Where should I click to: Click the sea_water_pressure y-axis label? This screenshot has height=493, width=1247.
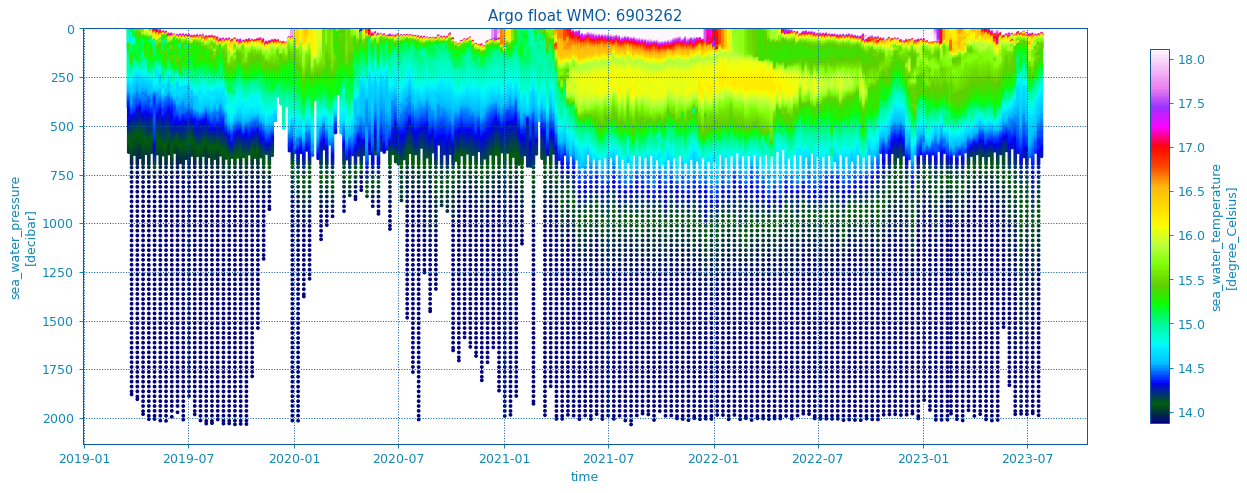[x=22, y=237]
